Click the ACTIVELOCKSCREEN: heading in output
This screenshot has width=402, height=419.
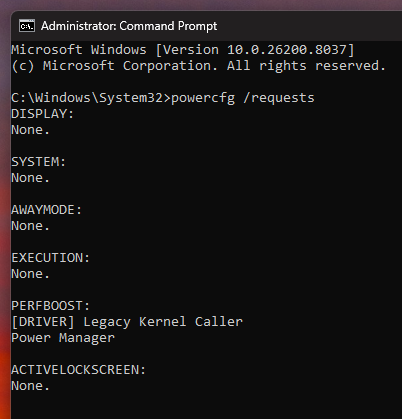[x=78, y=370]
